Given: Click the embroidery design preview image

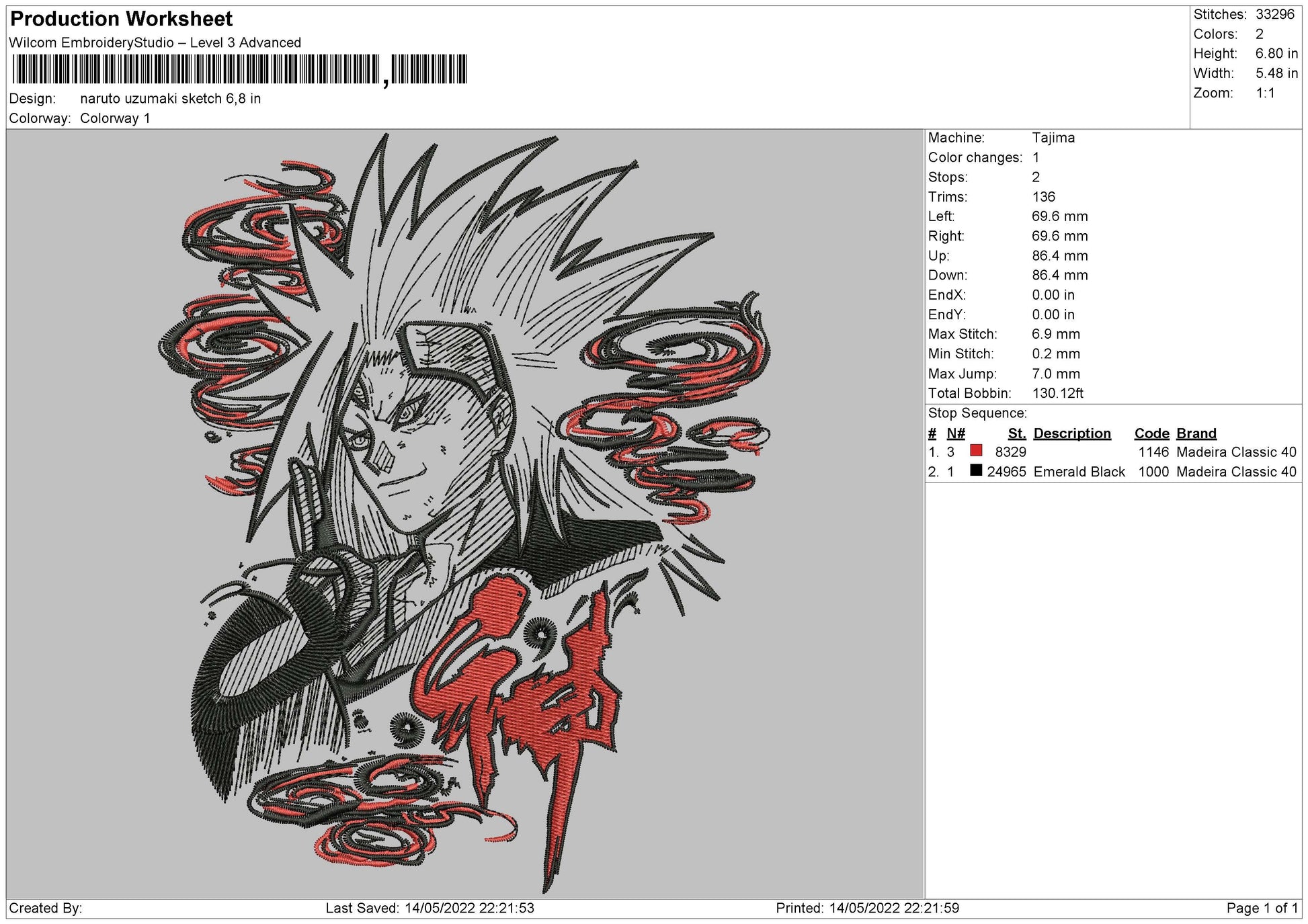Looking at the screenshot, I should click(x=465, y=514).
